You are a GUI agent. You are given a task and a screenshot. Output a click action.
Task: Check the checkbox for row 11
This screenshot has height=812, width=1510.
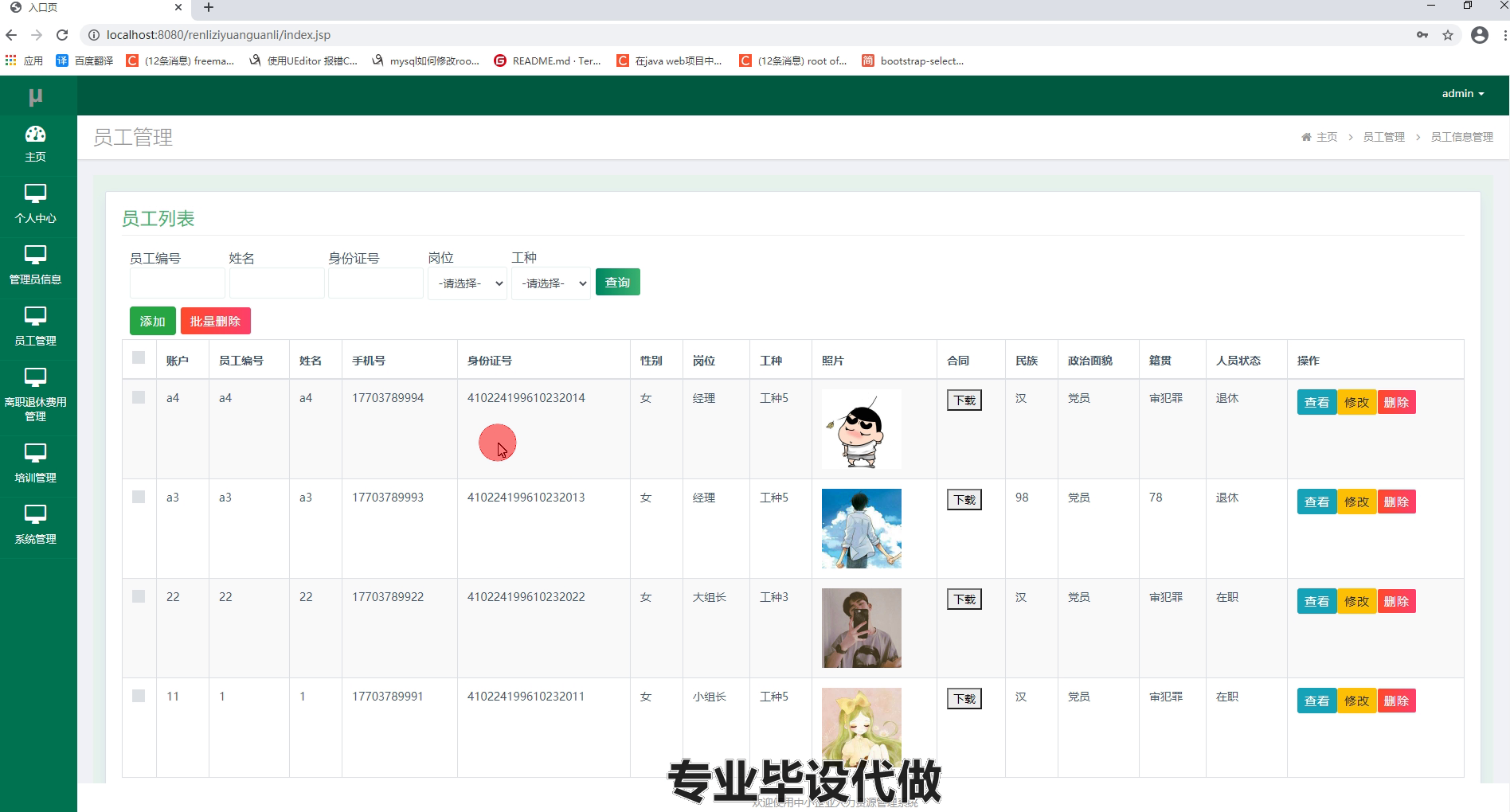[139, 696]
